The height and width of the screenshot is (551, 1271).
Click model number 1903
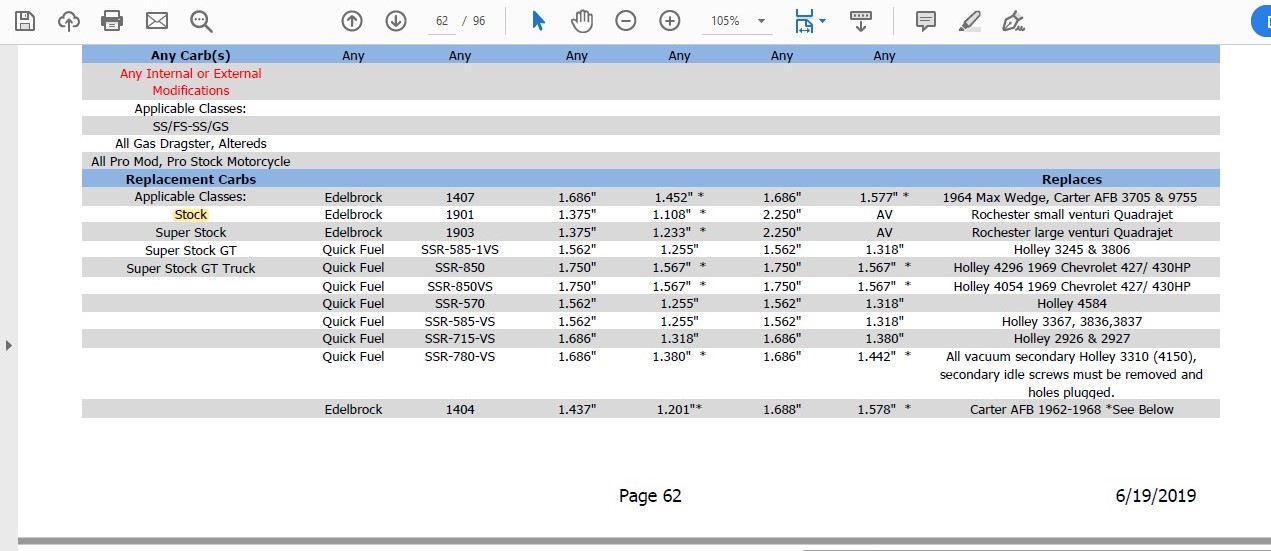tap(460, 232)
